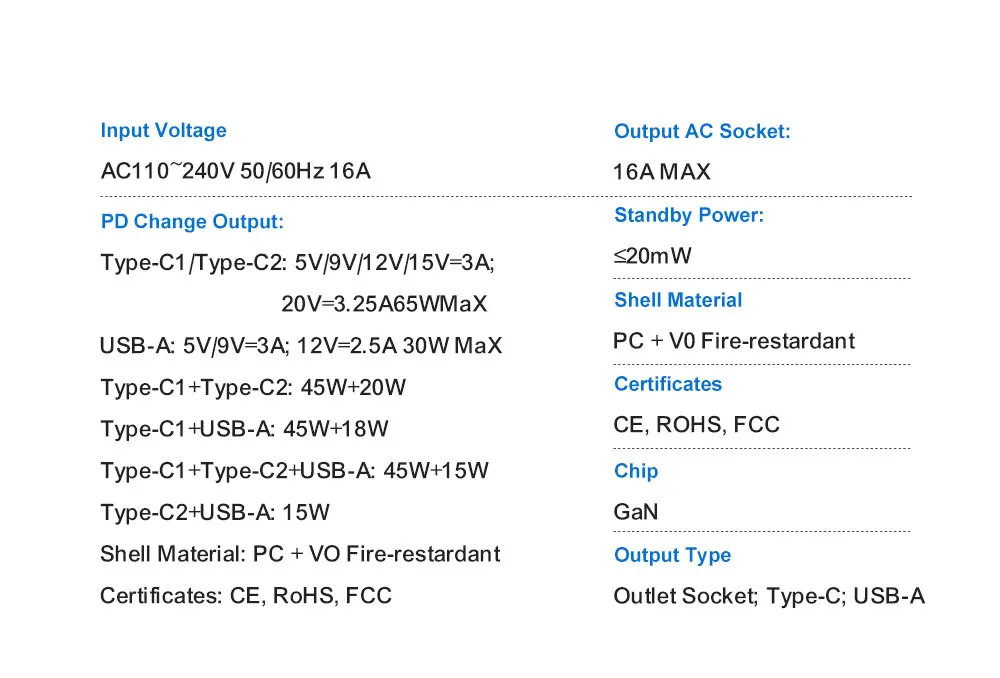Click the Output AC Socket heading
Image resolution: width=1000 pixels, height=678 pixels.
coord(702,131)
